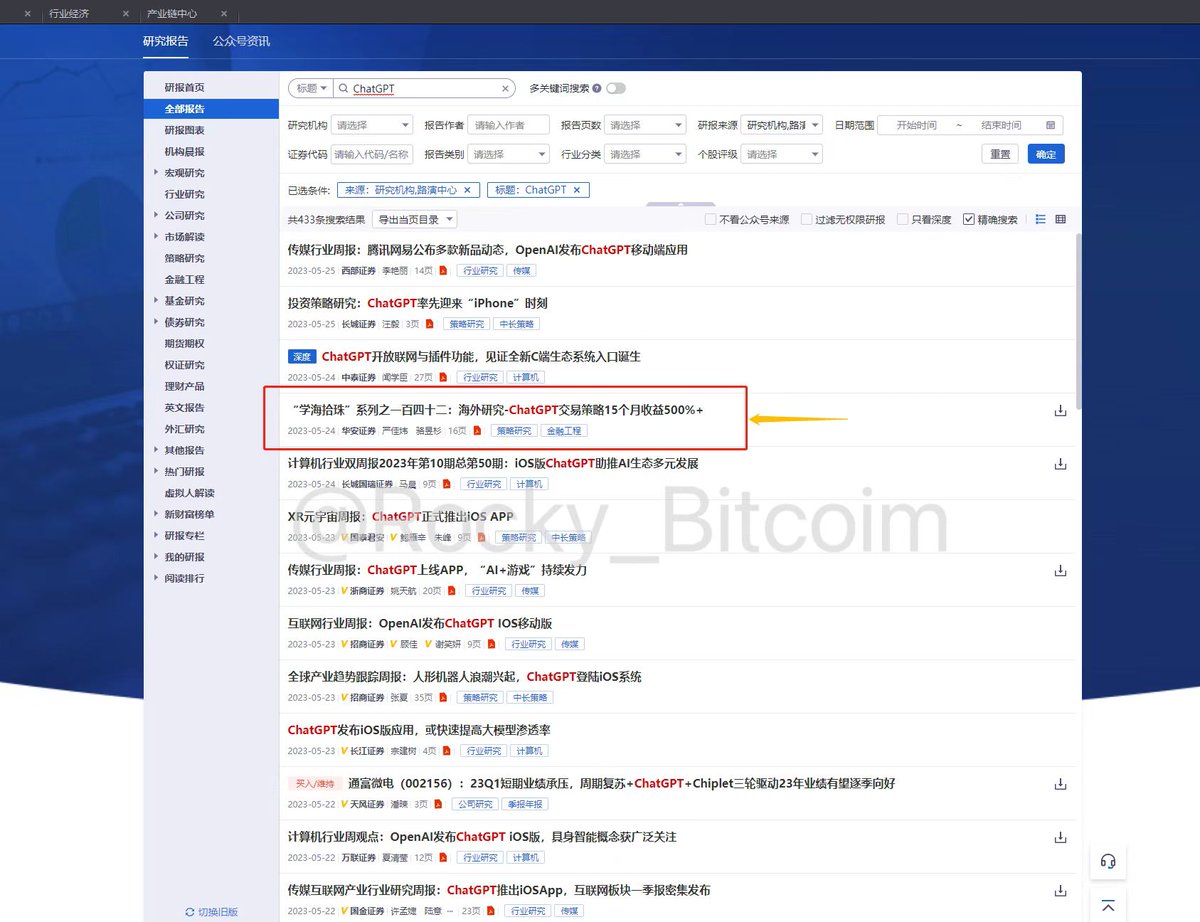Click the back-to-top arrow icon
1200x922 pixels.
[1108, 905]
